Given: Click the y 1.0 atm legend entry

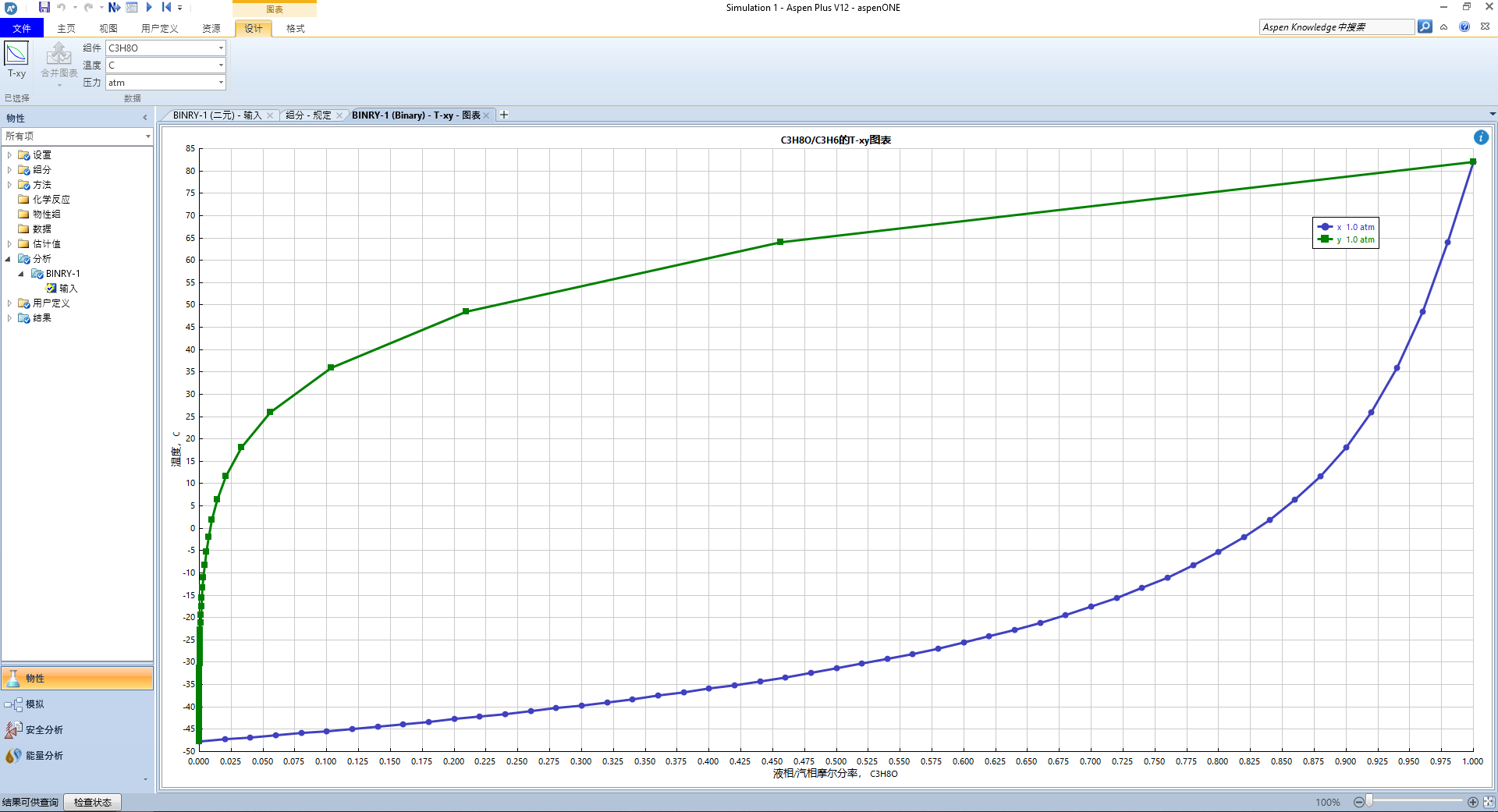Looking at the screenshot, I should 1347,239.
